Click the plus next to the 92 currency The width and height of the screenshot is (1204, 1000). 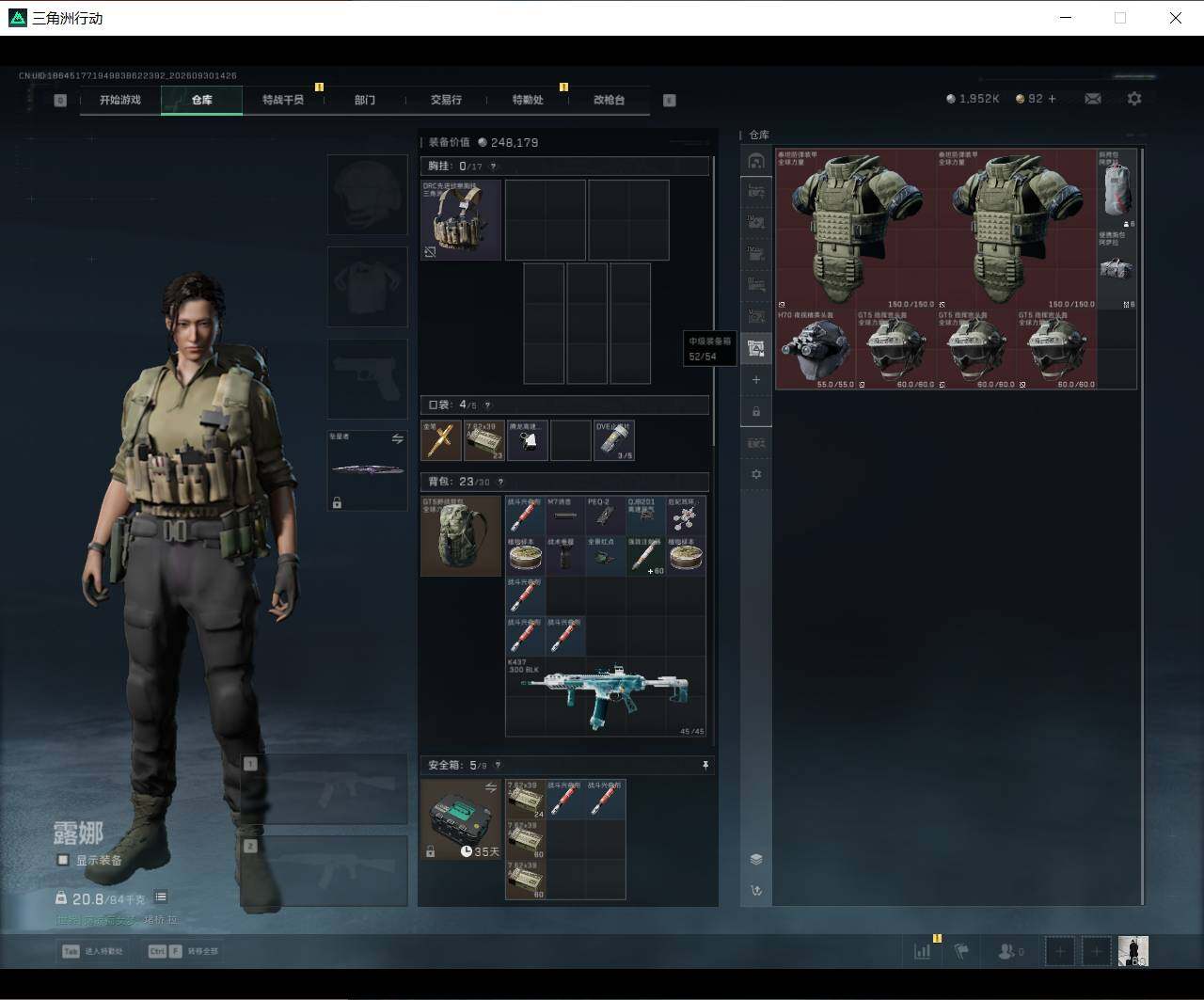point(1052,99)
